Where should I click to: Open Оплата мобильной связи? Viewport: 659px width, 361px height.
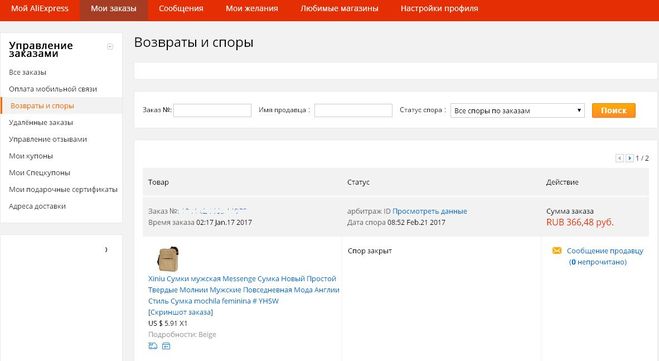pos(53,89)
